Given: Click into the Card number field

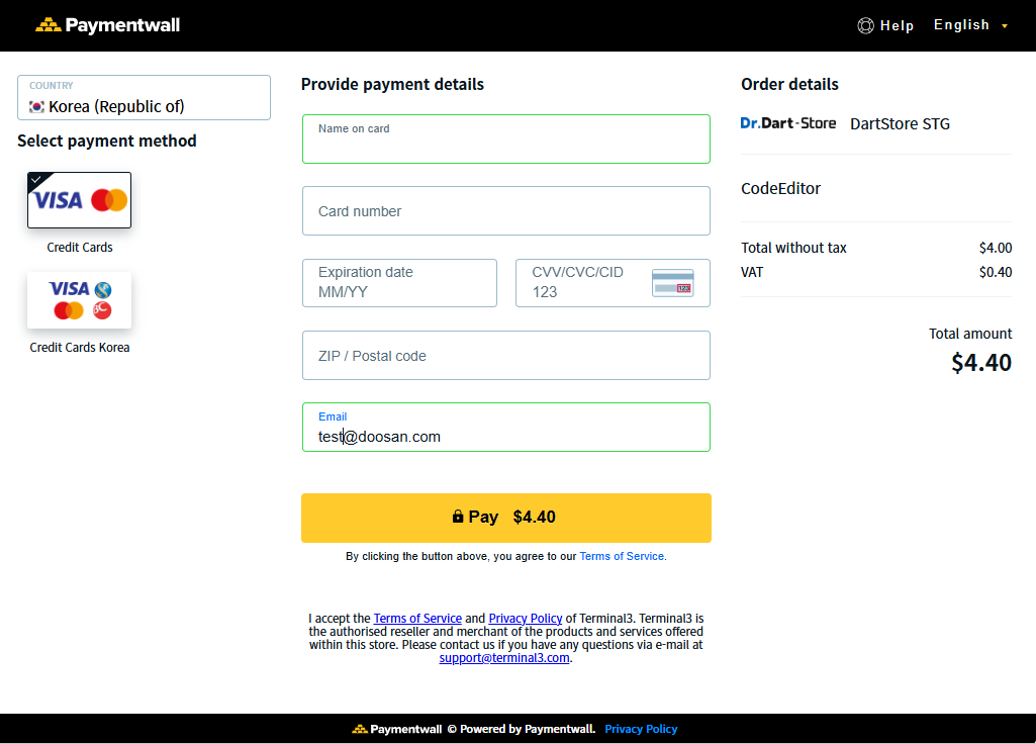Looking at the screenshot, I should coord(506,211).
